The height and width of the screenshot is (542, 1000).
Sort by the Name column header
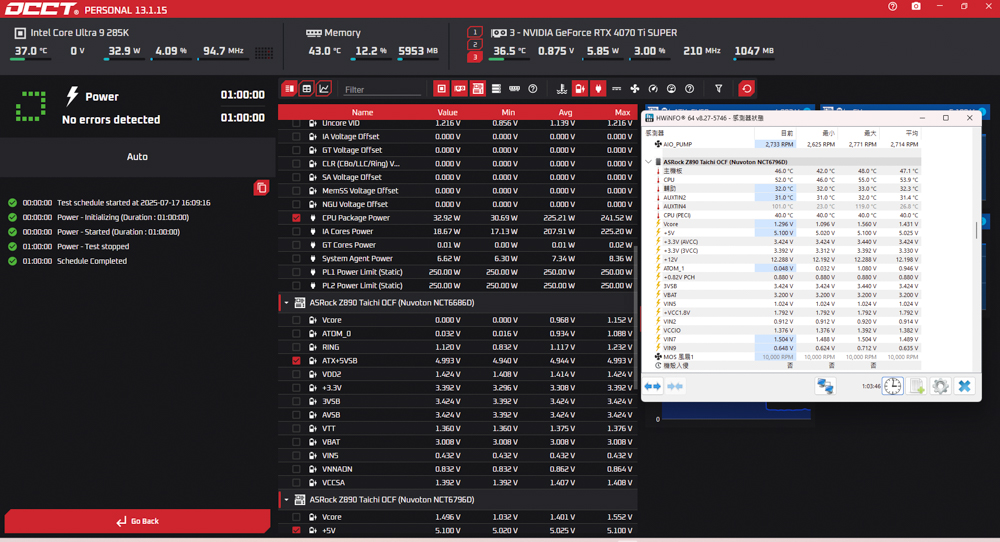coord(362,112)
